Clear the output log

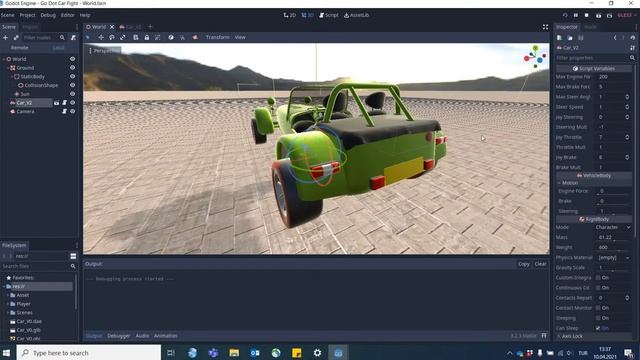(x=540, y=264)
